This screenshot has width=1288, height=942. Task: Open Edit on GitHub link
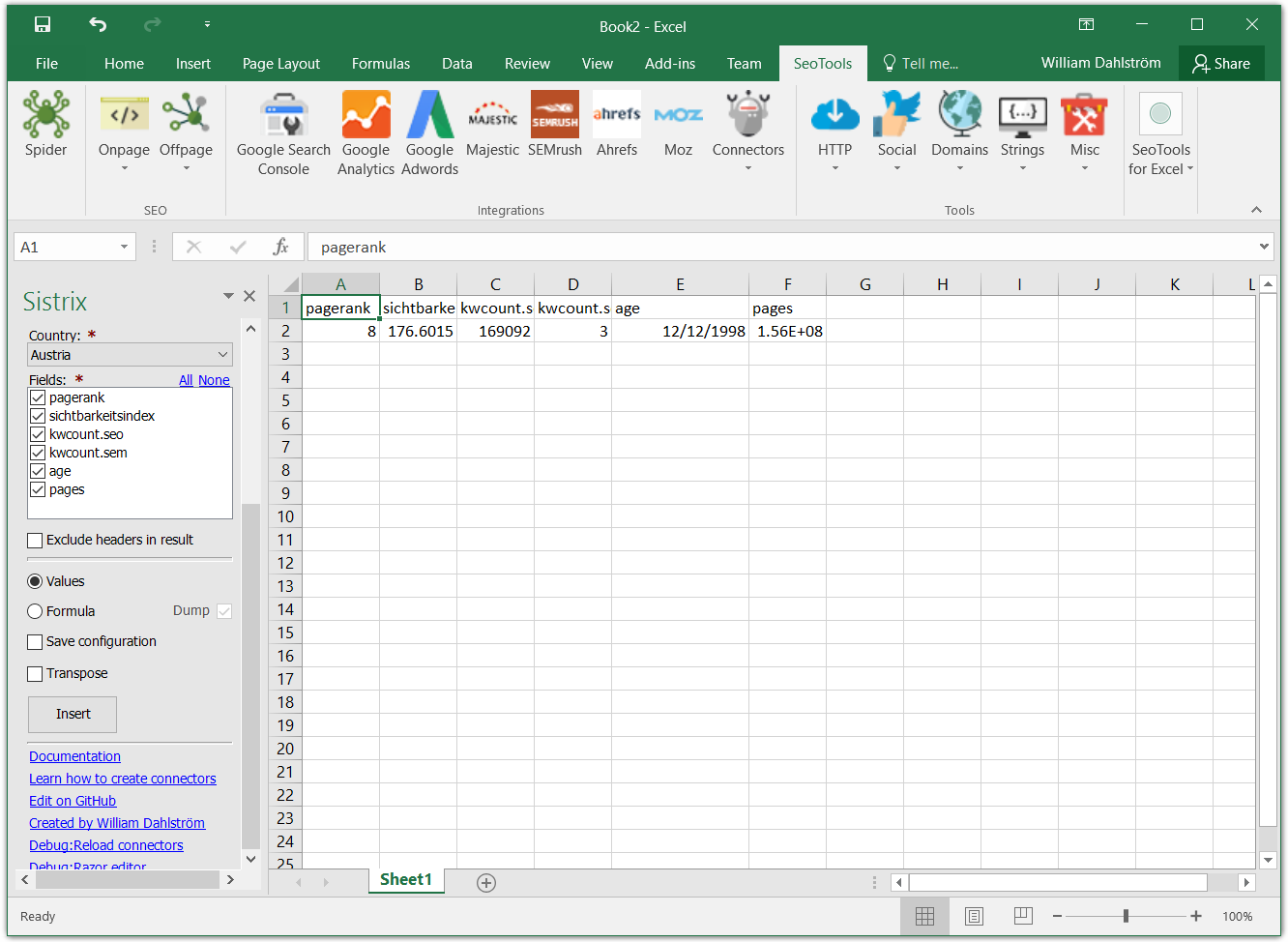click(73, 801)
